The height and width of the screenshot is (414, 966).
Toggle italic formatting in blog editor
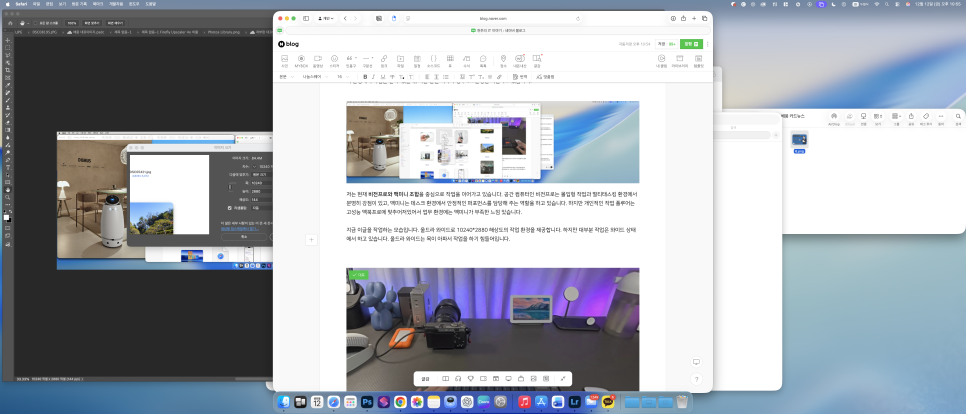[x=373, y=77]
